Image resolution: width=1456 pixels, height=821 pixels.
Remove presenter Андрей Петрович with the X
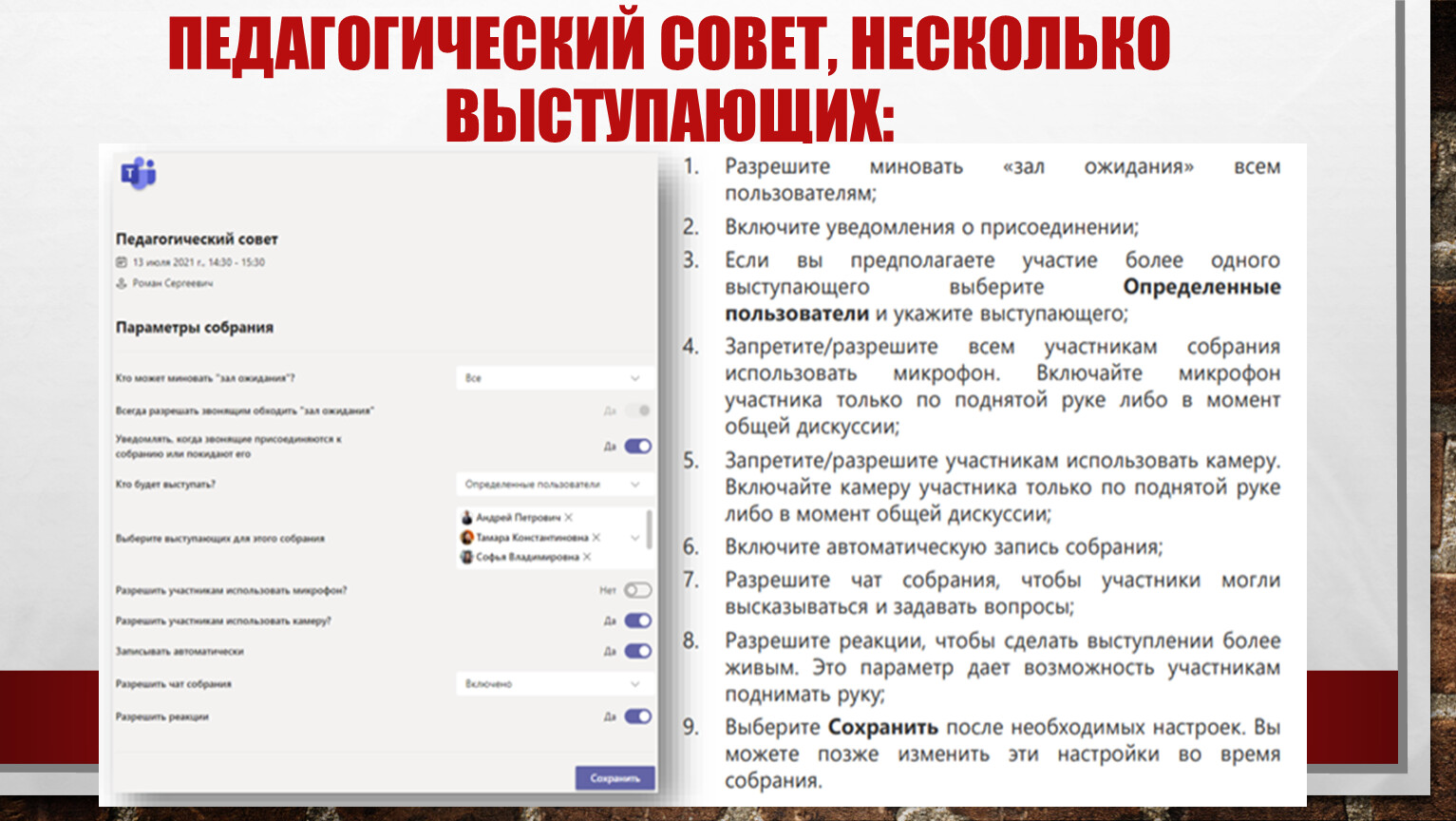pyautogui.click(x=569, y=518)
